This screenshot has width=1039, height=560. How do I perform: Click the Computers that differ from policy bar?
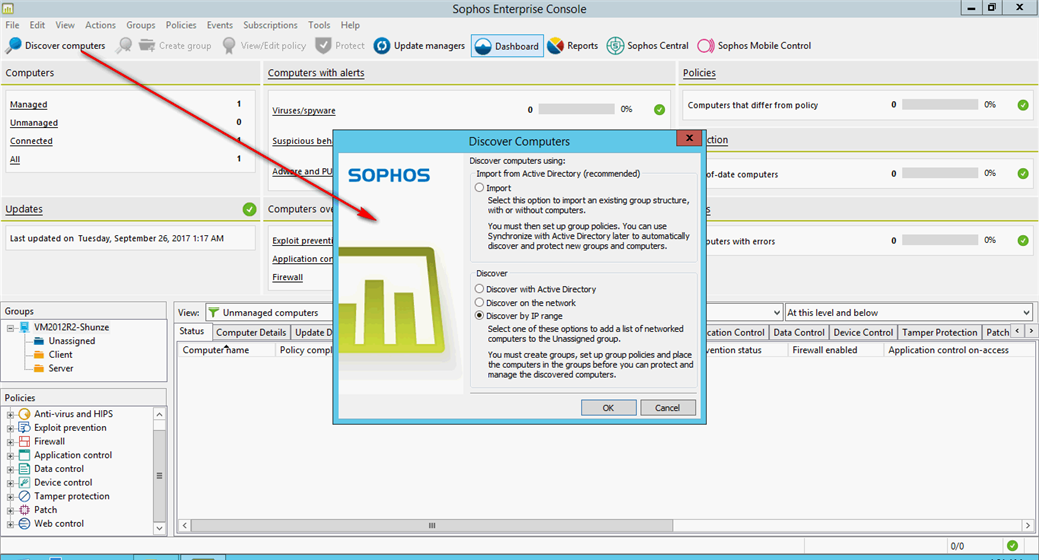(x=940, y=105)
